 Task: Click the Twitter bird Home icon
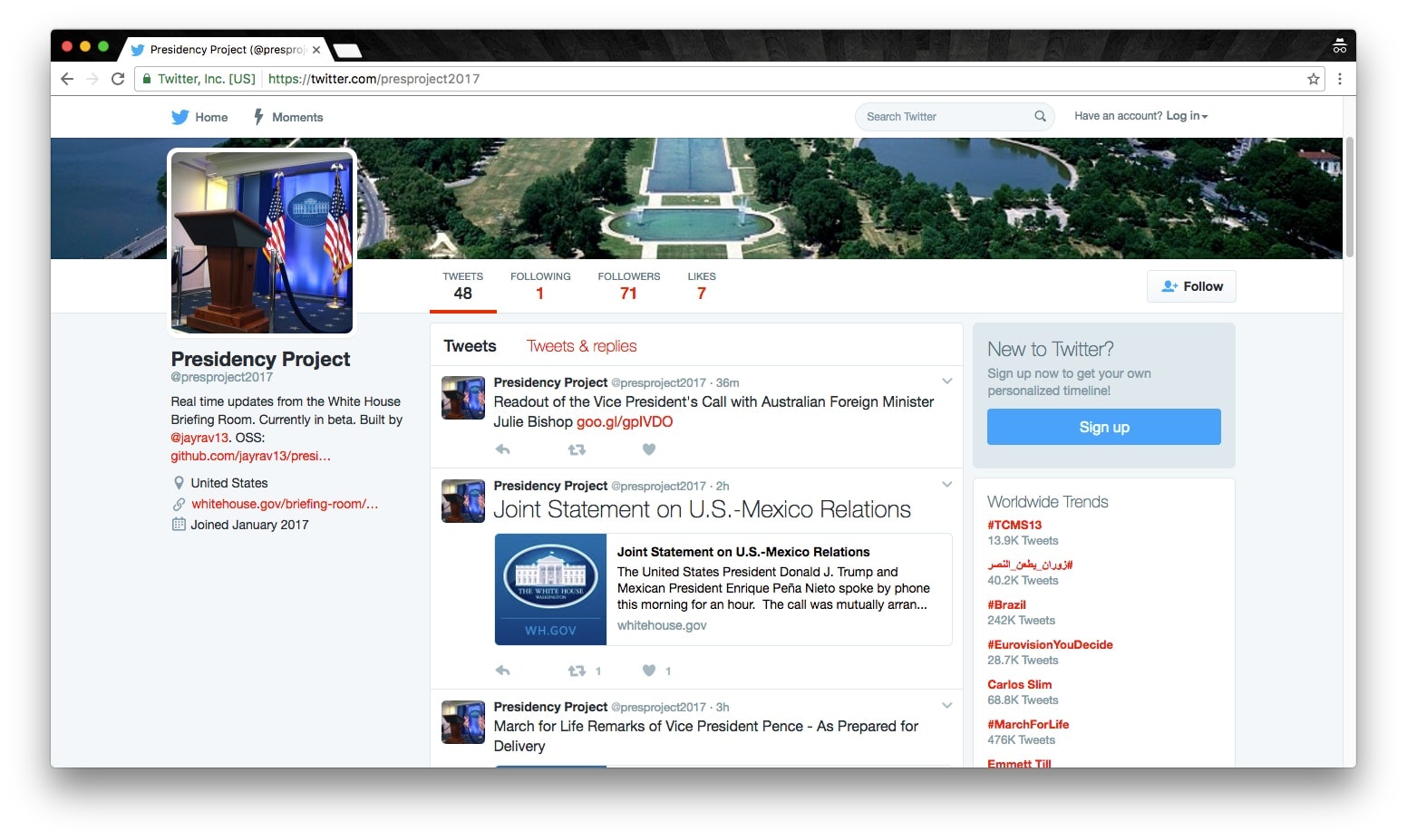[180, 117]
